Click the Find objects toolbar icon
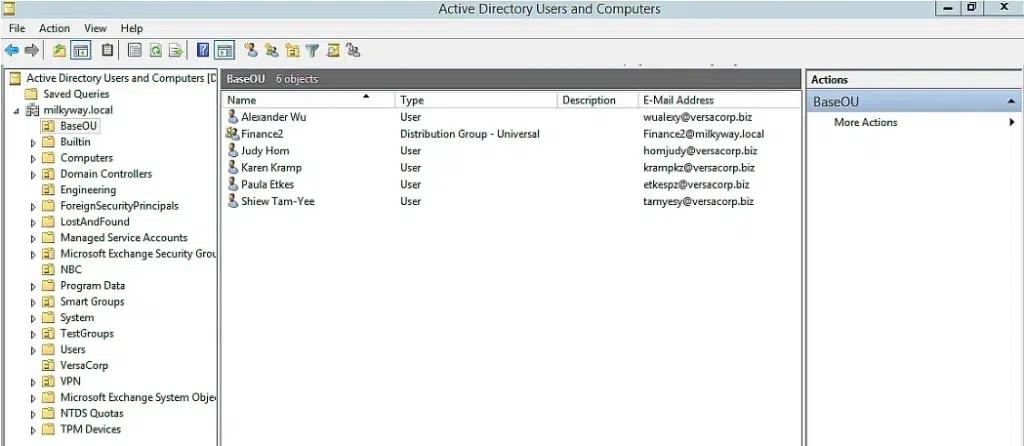1024x446 pixels. click(x=333, y=50)
